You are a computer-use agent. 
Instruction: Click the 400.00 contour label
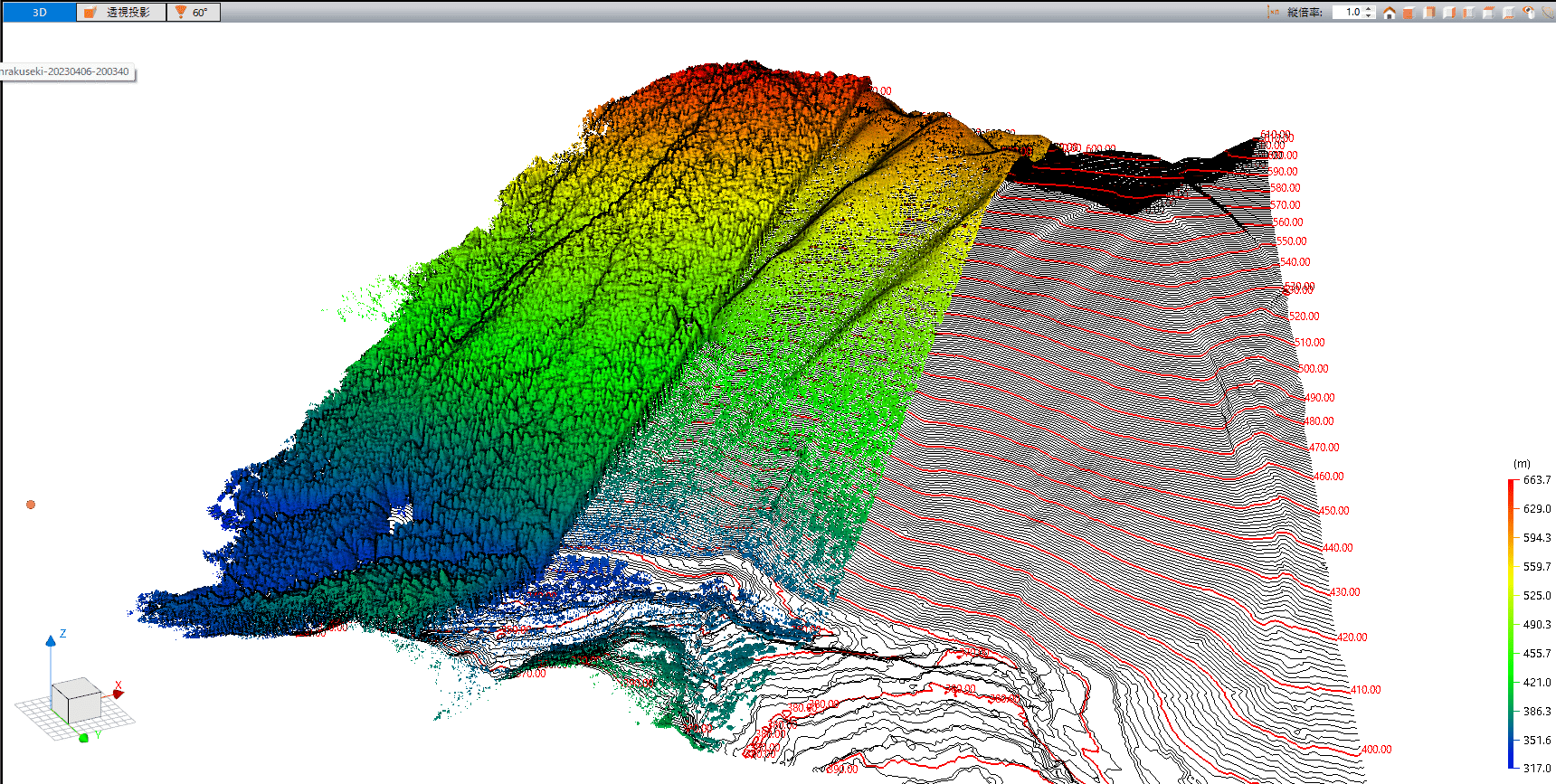click(1376, 750)
